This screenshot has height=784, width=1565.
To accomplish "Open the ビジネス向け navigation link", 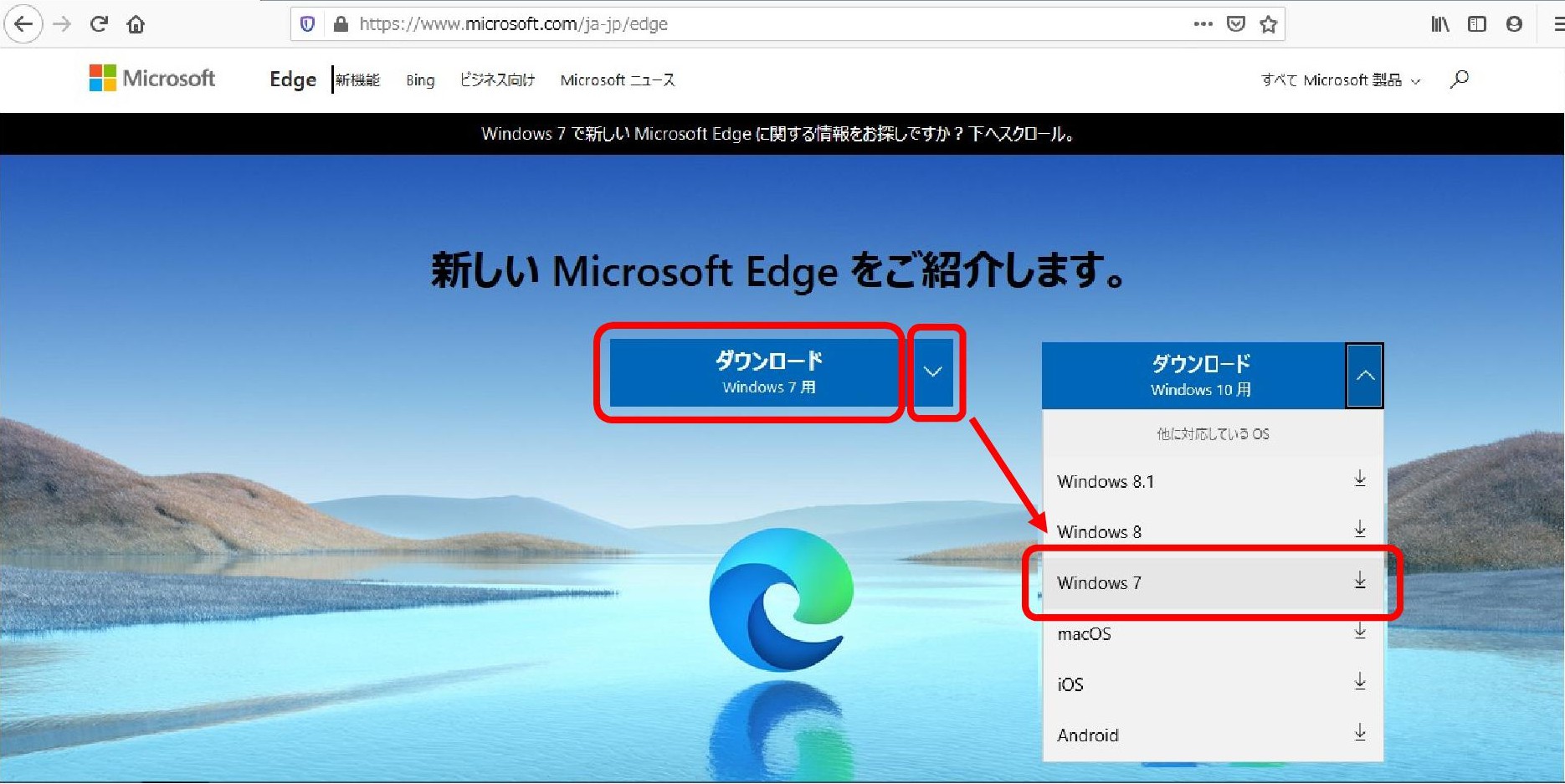I will coord(497,79).
